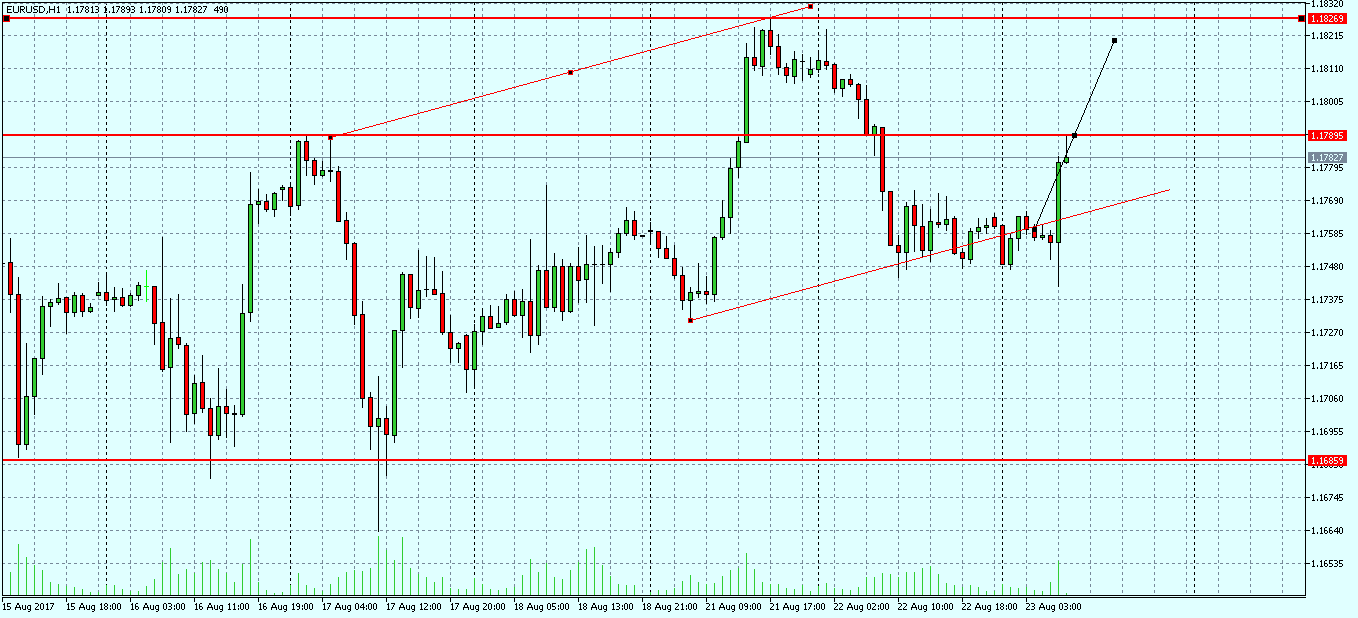Screen dimensions: 1358x618
Task: Select the upper trendline's middle anchor point
Action: click(570, 72)
